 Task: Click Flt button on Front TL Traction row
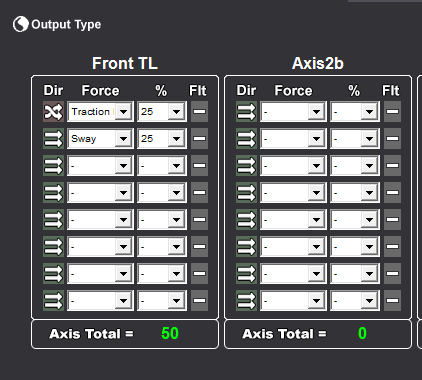[x=199, y=112]
